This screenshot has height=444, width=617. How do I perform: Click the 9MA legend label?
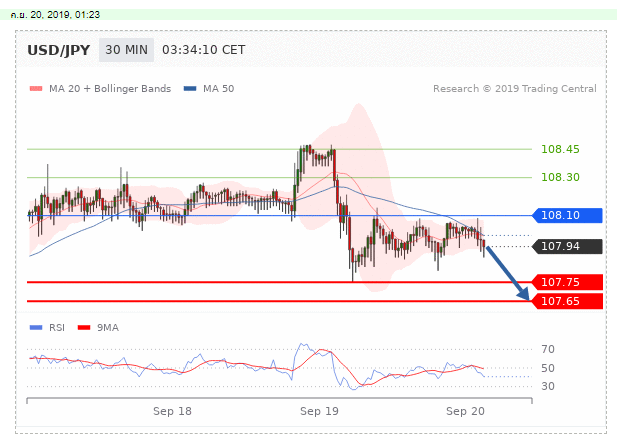(108, 327)
